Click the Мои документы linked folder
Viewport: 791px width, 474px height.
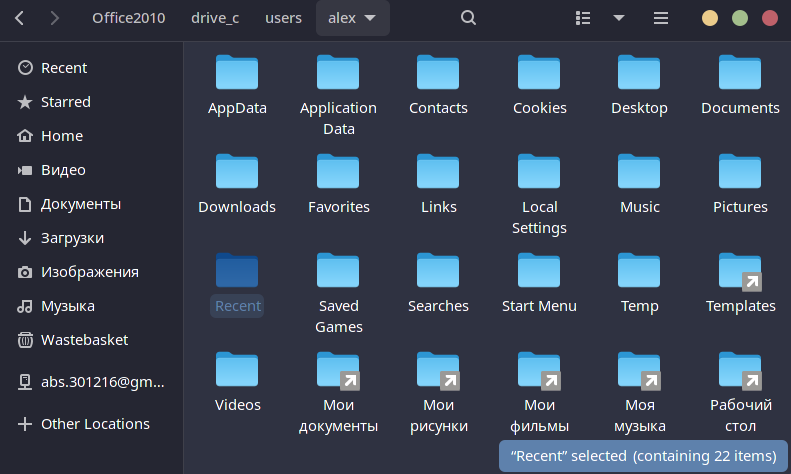pos(338,370)
